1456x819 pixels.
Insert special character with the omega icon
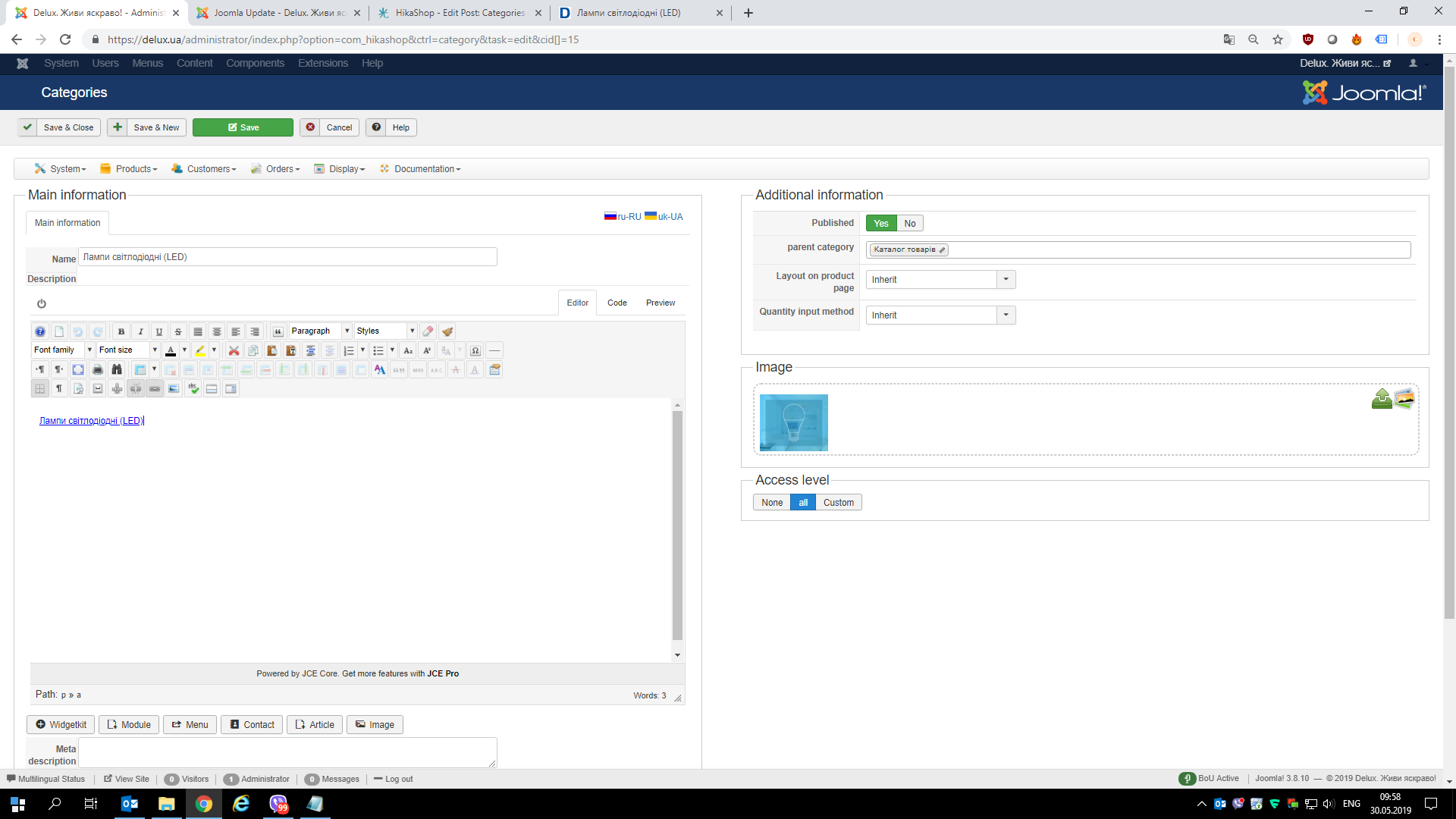[475, 350]
